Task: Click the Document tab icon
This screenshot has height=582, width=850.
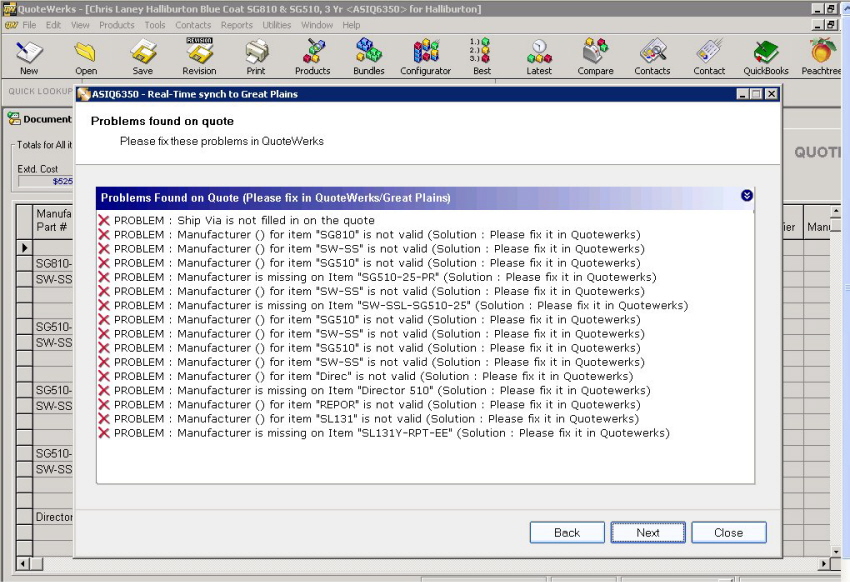Action: (14, 119)
